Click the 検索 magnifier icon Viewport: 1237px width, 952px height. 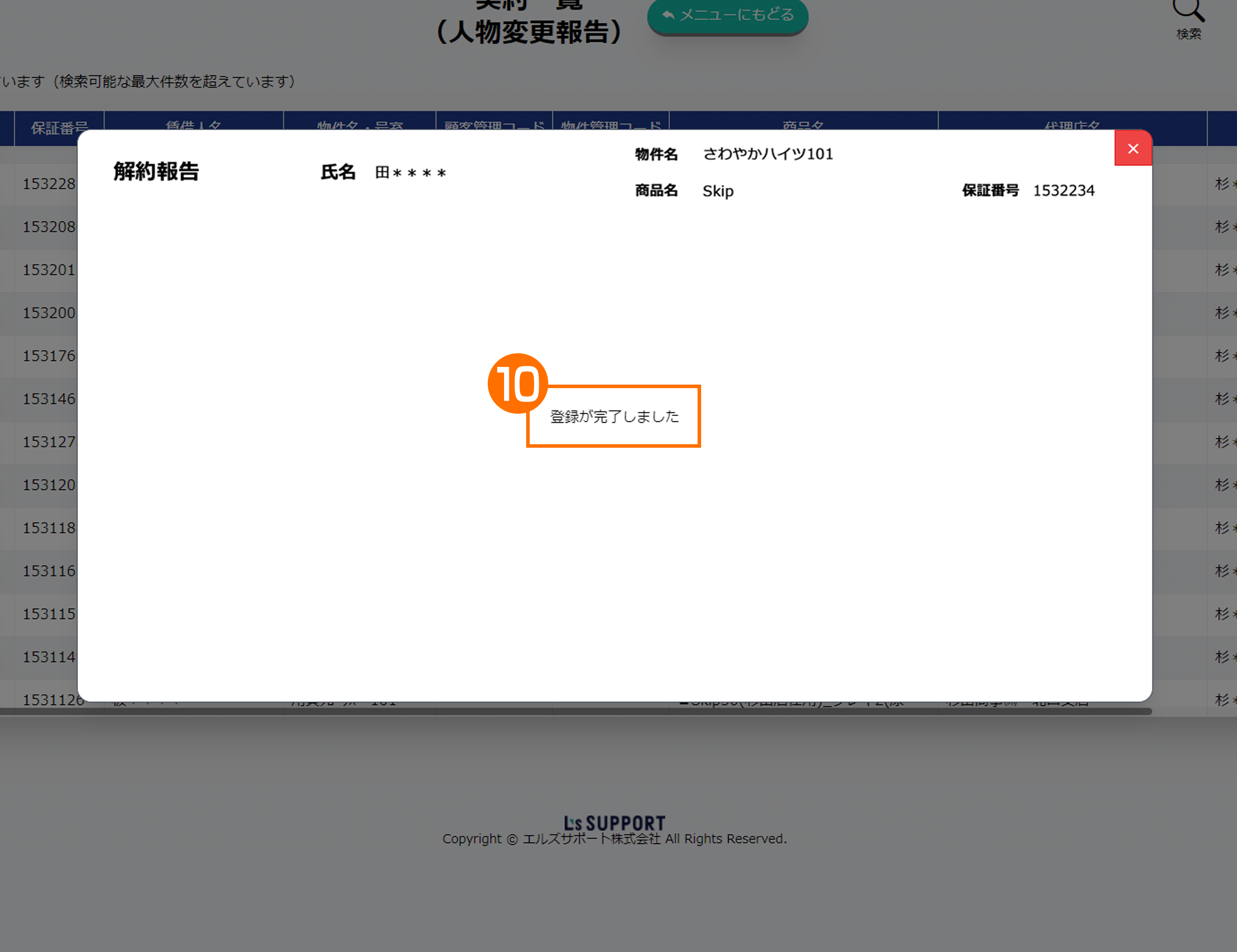point(1188,10)
